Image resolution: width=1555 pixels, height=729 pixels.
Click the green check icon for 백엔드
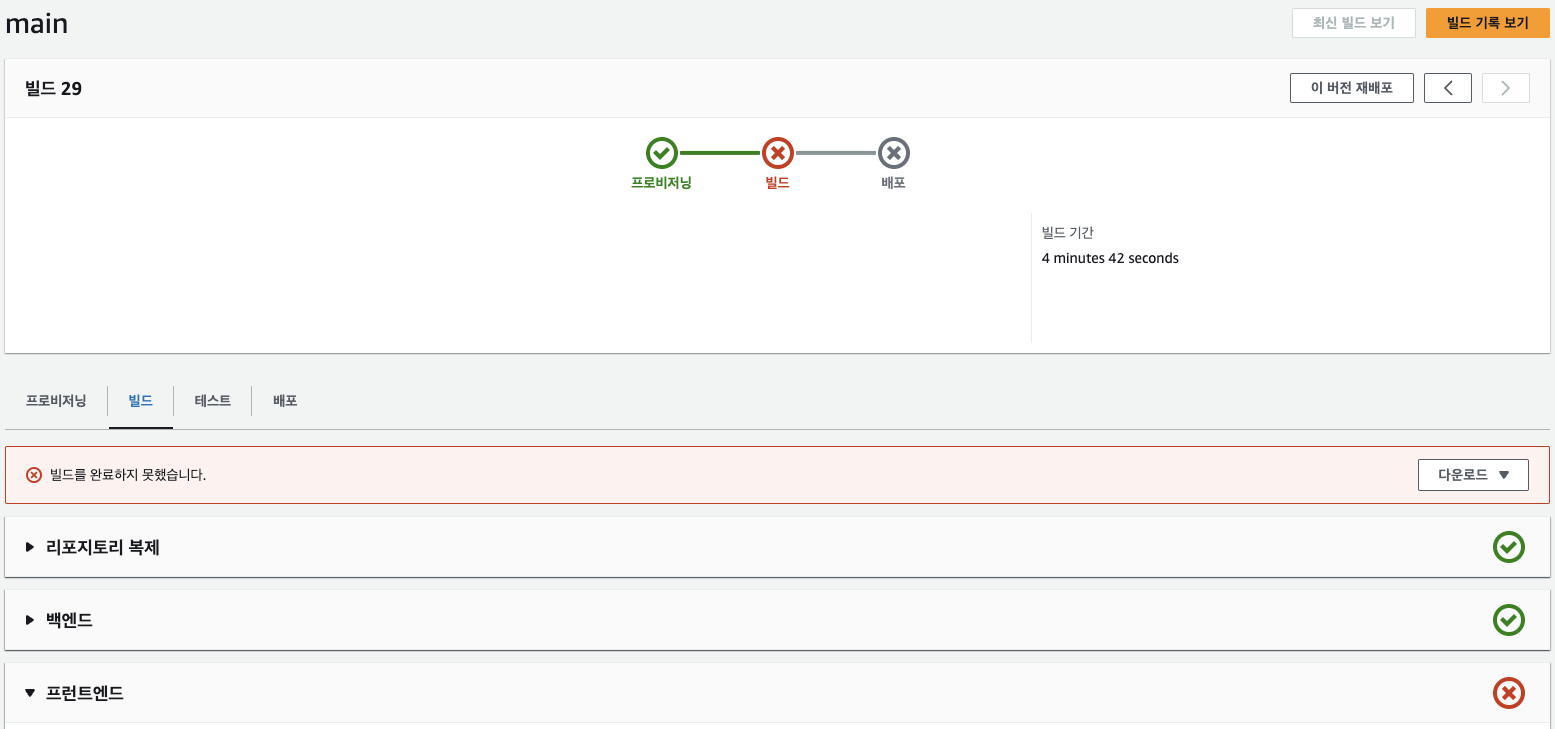point(1509,620)
